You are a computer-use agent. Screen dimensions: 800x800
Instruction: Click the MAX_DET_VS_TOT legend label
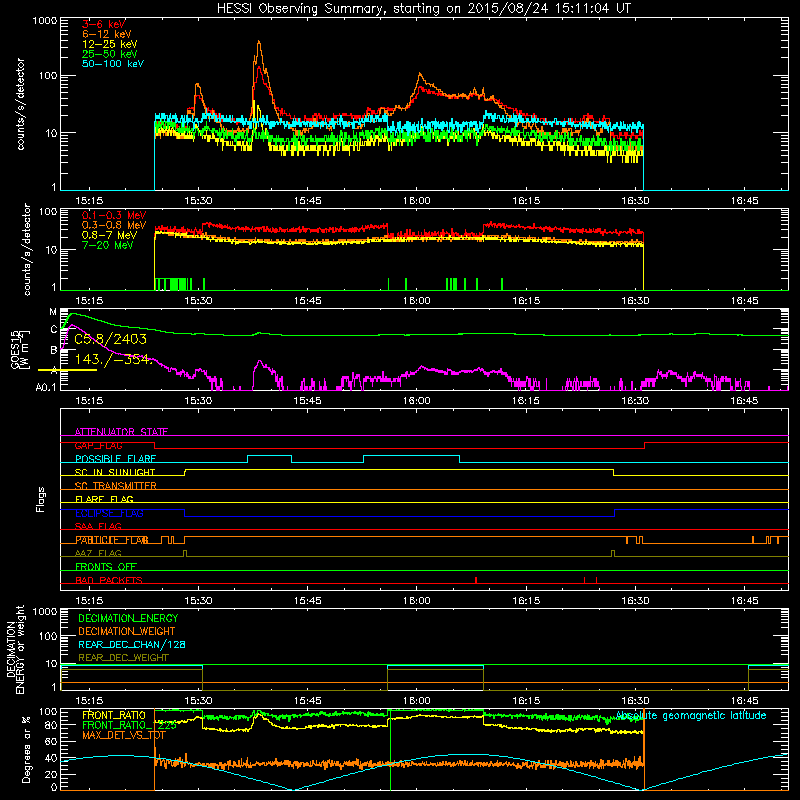[x=123, y=735]
